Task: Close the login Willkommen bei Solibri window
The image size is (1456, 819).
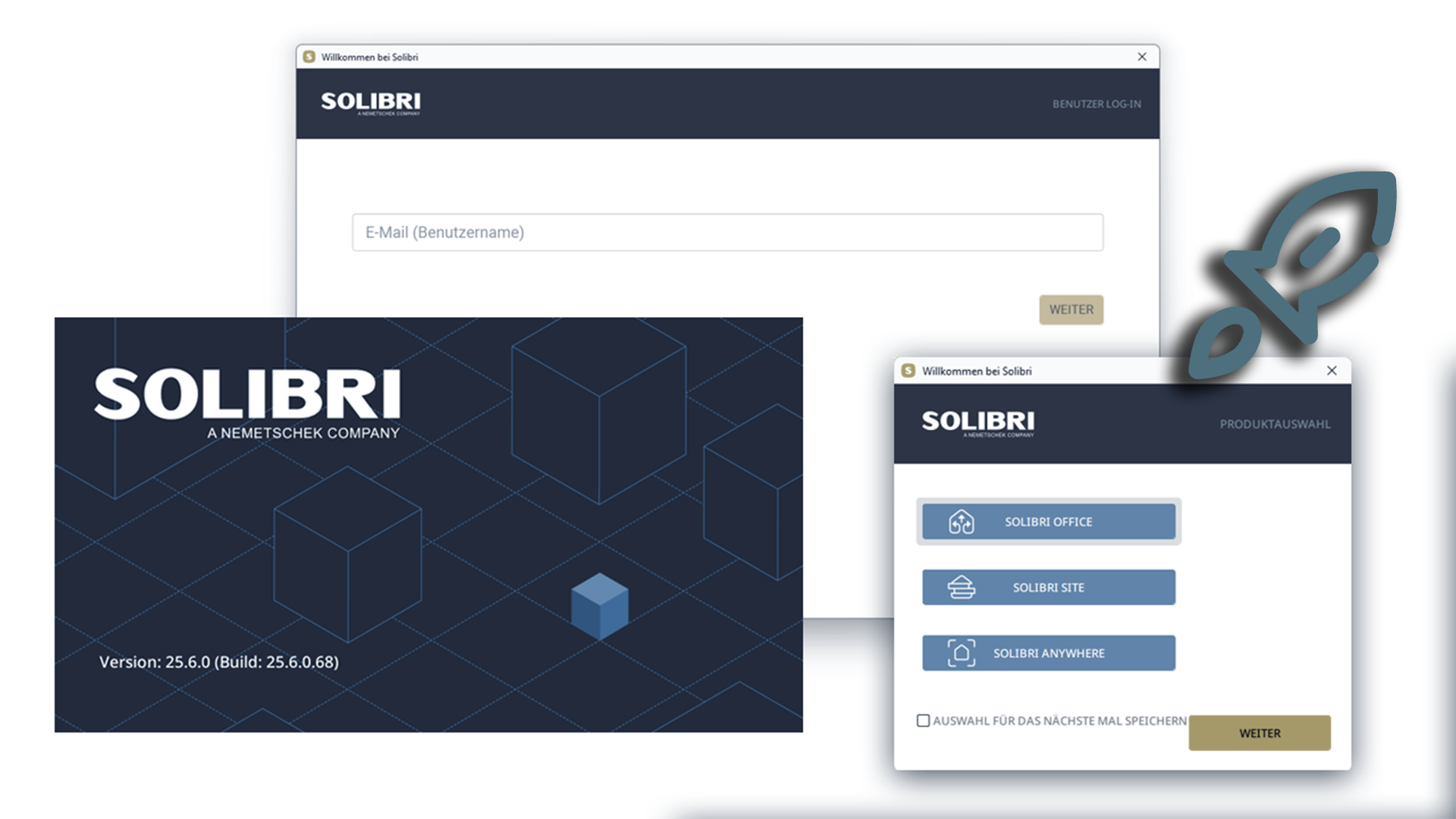Action: pos(1142,57)
